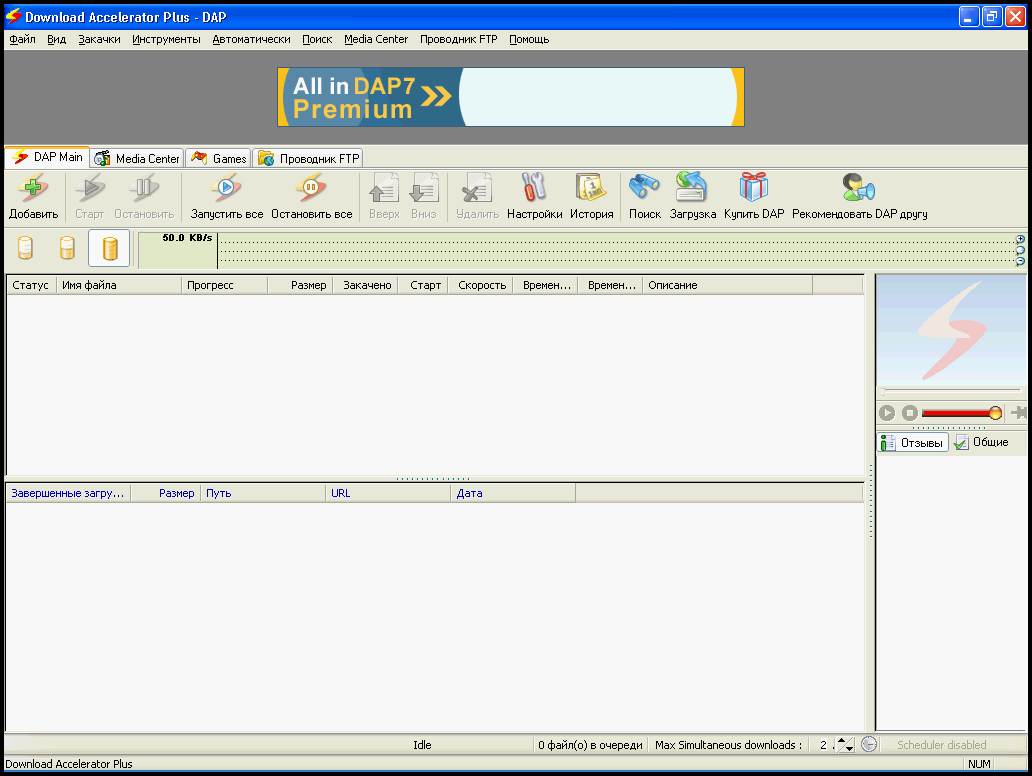Sort completed list by Путь column
The width and height of the screenshot is (1032, 776).
point(263,493)
